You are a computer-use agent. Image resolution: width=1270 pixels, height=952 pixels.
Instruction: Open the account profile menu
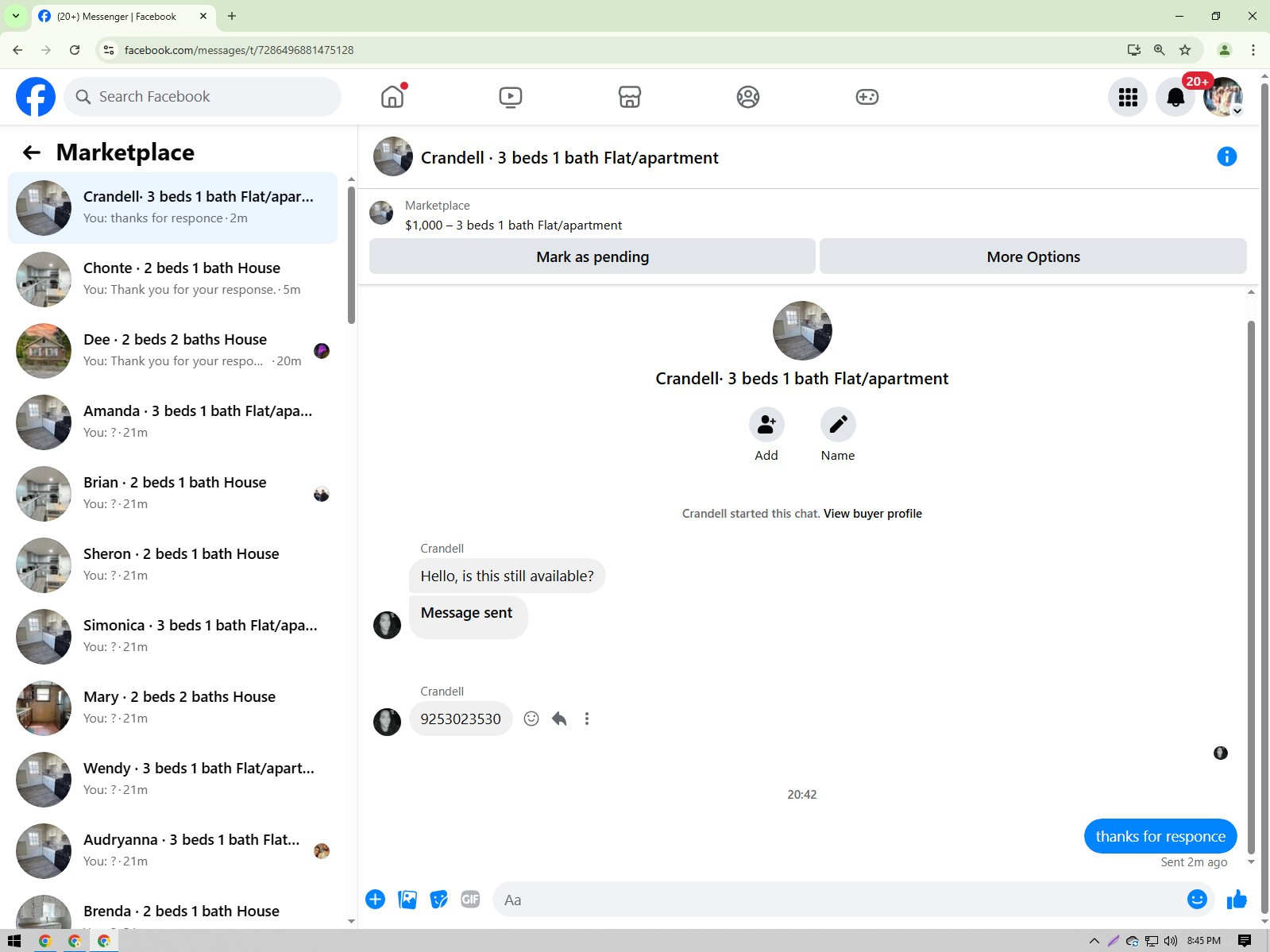point(1223,97)
